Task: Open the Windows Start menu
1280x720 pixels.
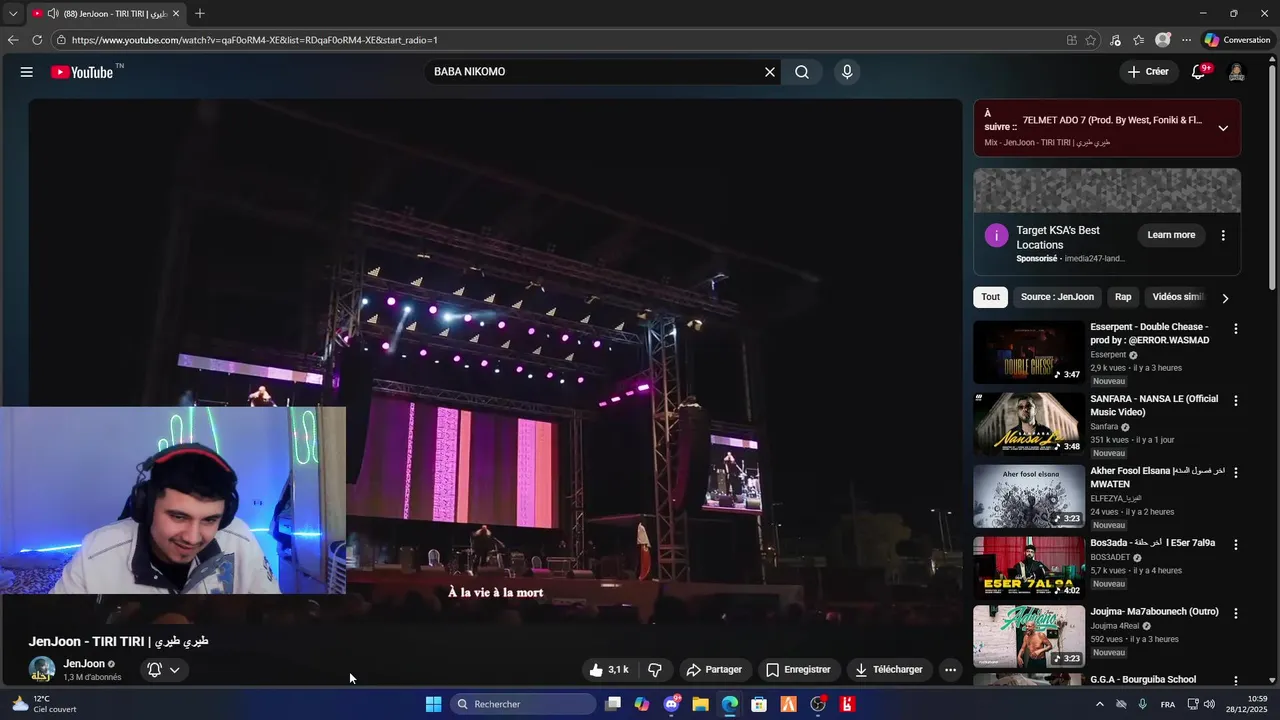Action: (433, 704)
